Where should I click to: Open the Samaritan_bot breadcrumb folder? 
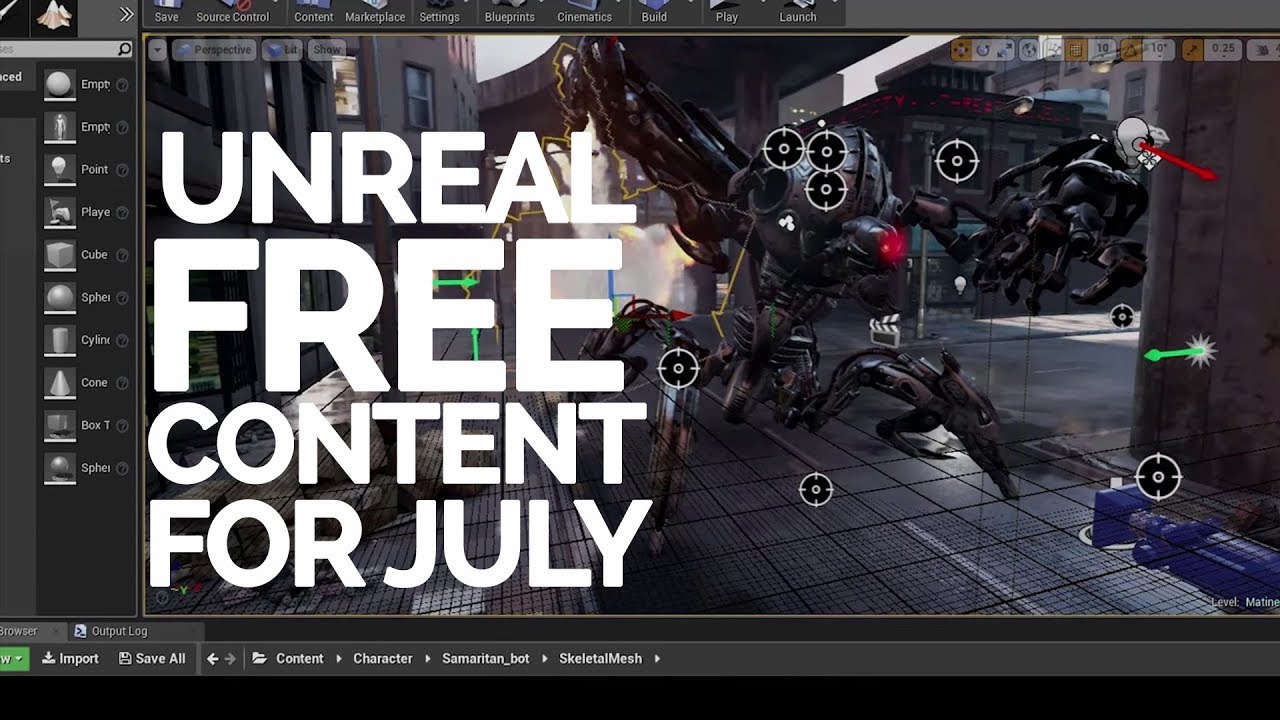coord(485,658)
